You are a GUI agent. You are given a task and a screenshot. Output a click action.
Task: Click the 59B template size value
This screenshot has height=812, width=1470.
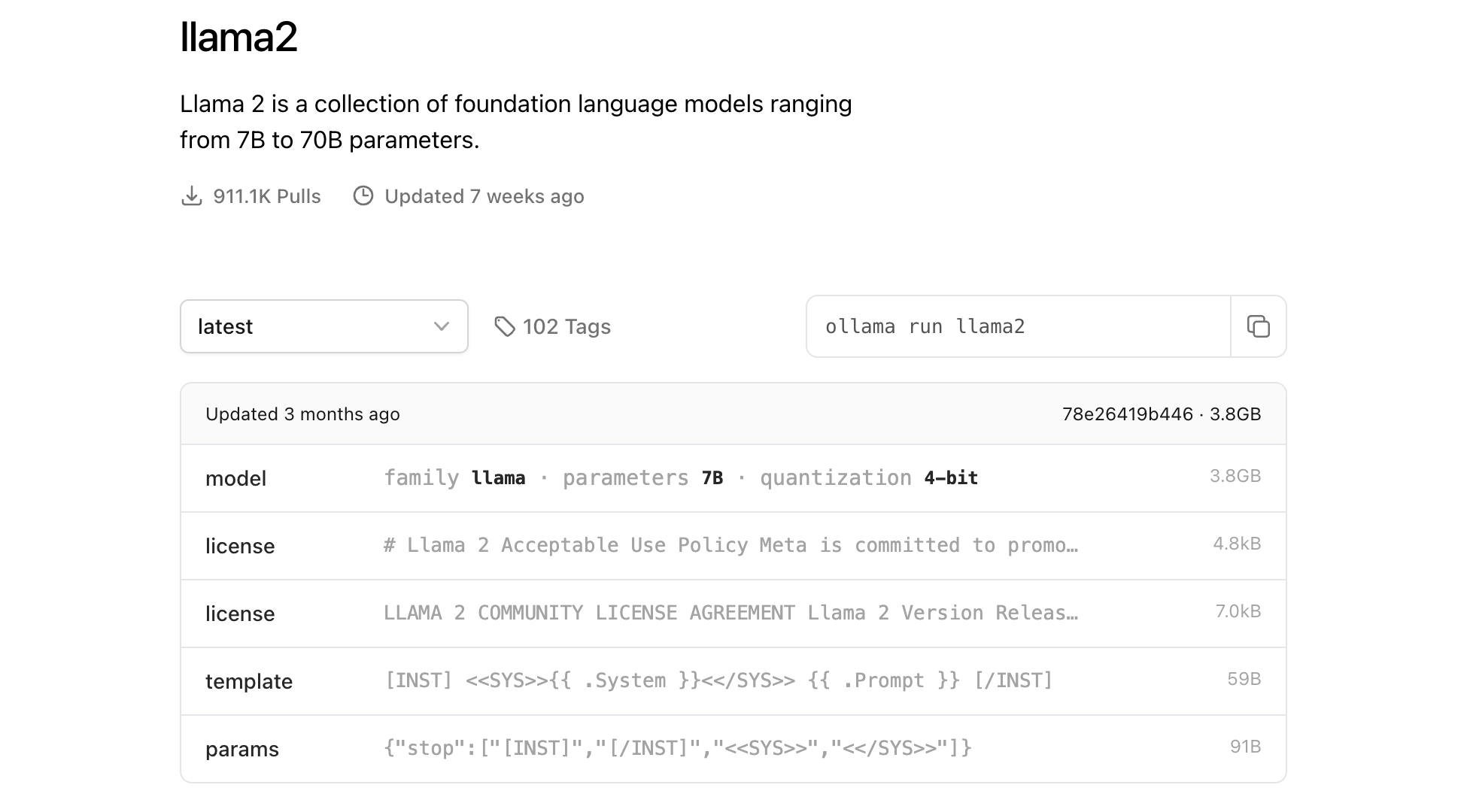(1244, 679)
